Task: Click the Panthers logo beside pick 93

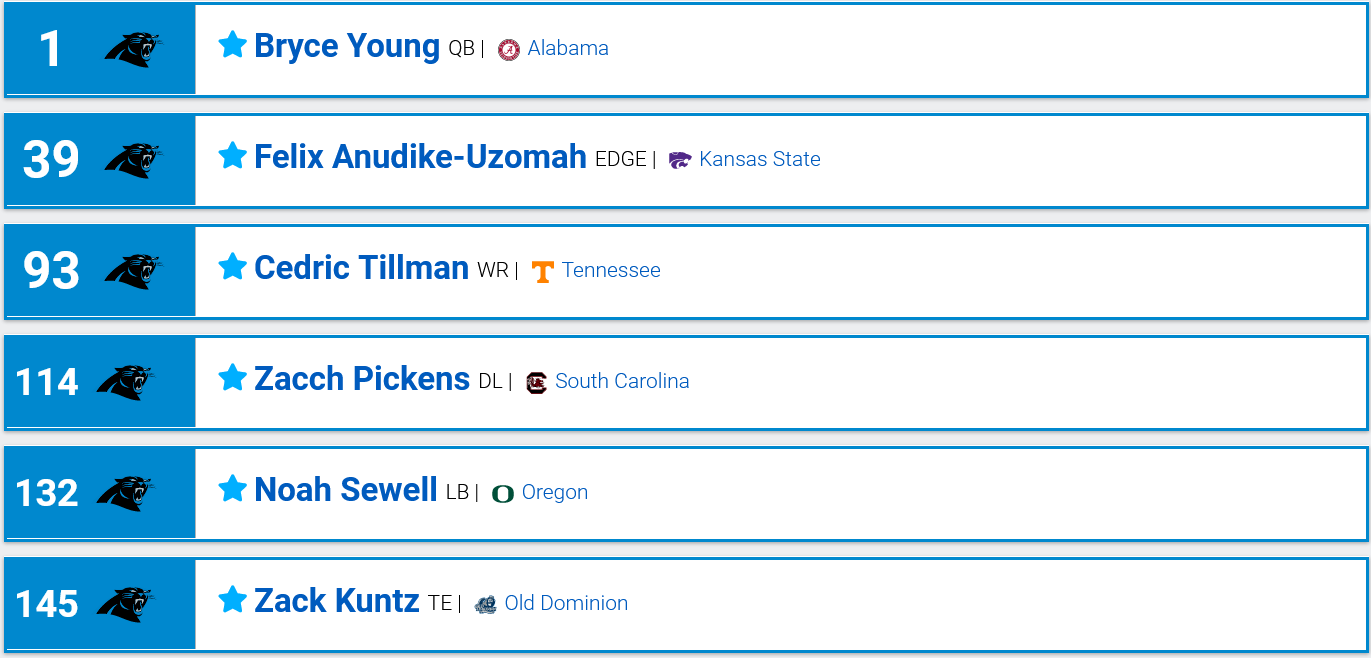Action: tap(133, 271)
